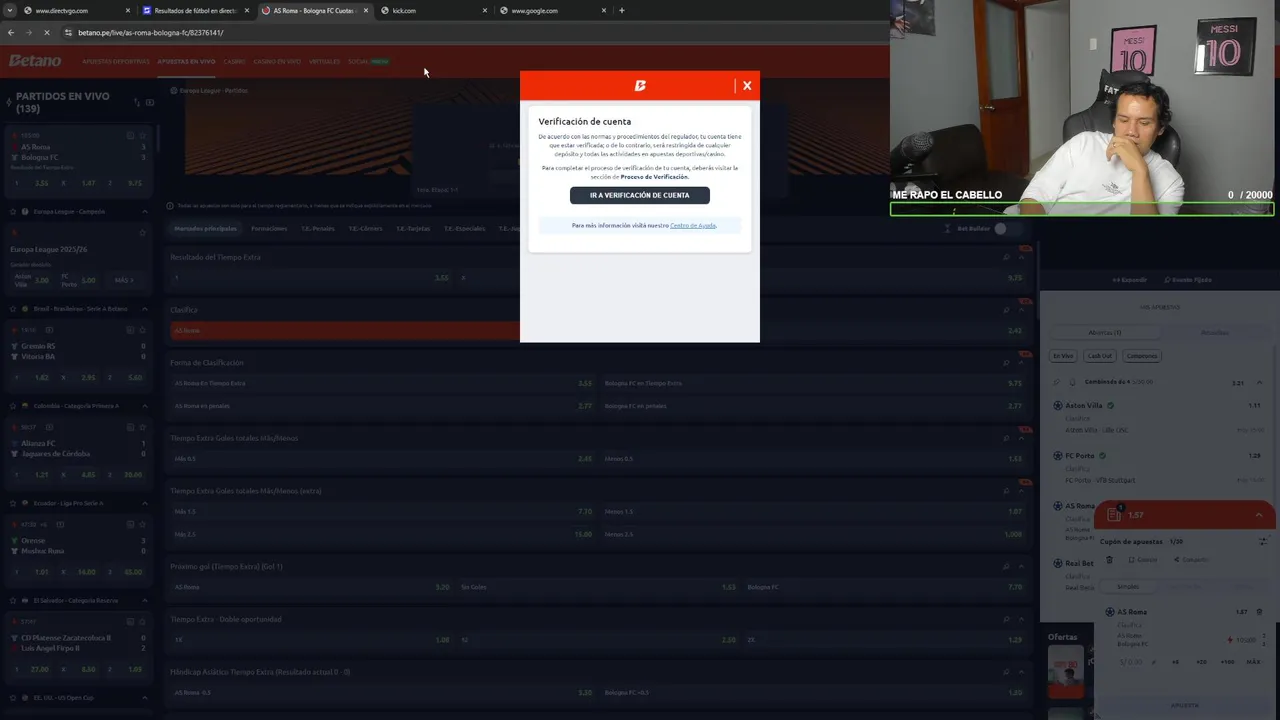This screenshot has height=720, width=1280.
Task: Favorite the Europa League - Campeón league
Action: pos(13,212)
